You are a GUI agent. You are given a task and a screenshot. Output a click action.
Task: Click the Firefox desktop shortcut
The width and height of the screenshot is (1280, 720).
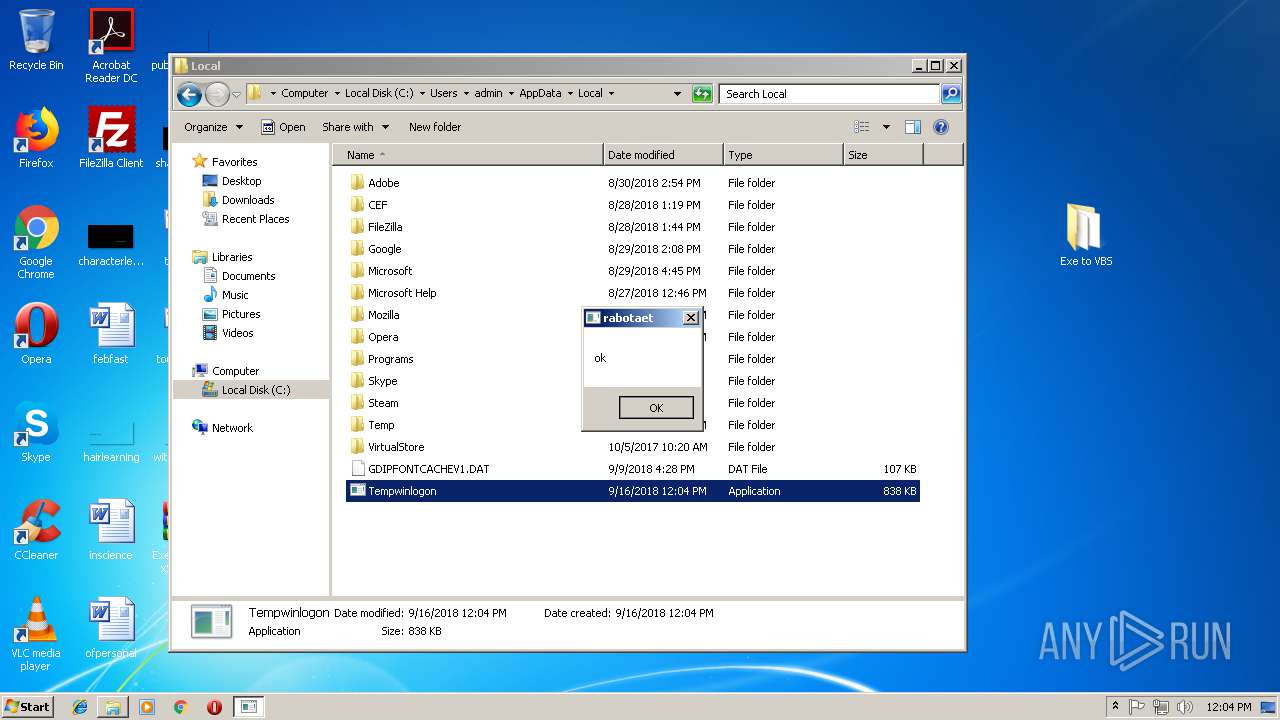click(36, 138)
